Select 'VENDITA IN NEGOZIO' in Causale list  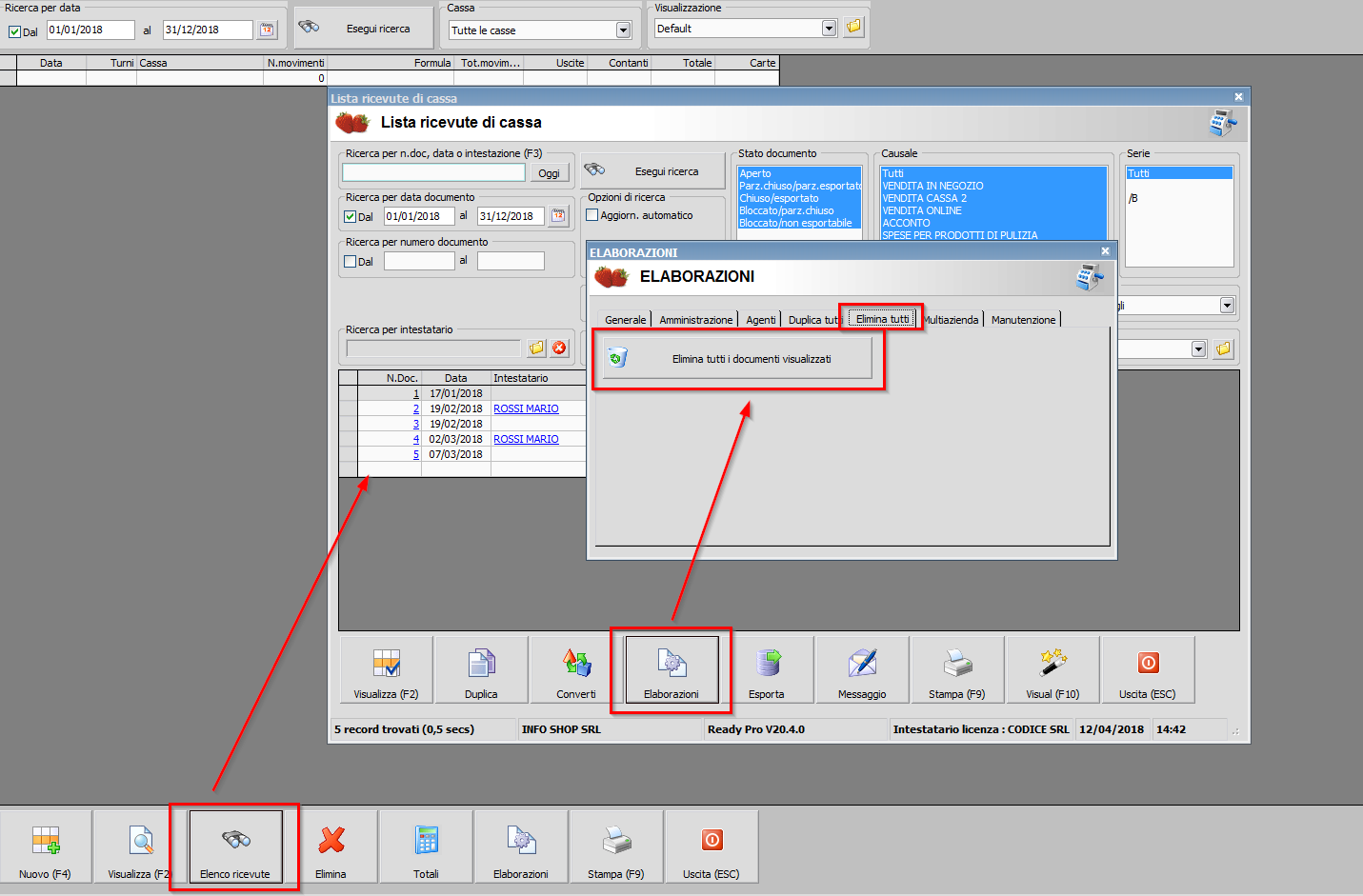pyautogui.click(x=993, y=186)
